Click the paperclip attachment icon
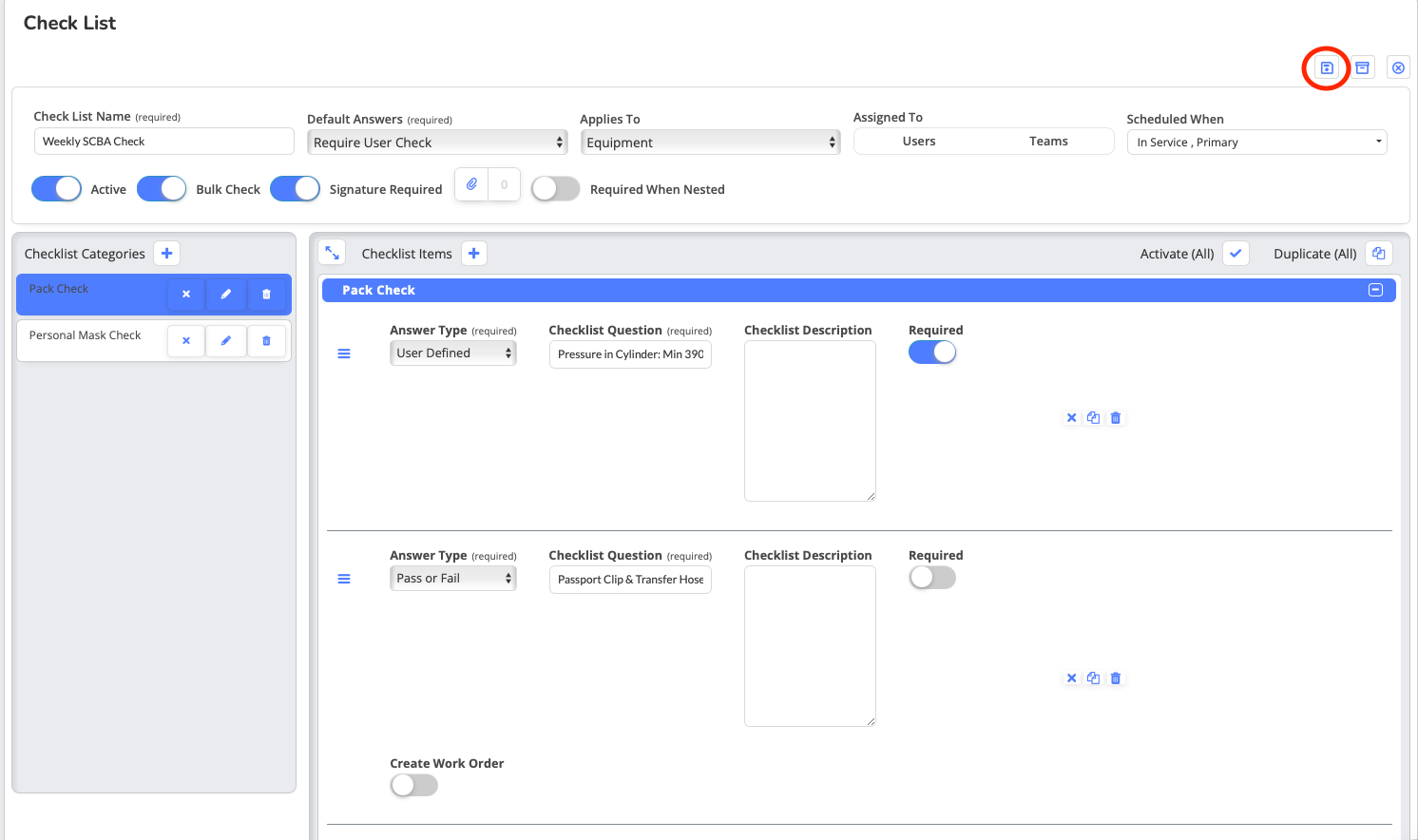The width and height of the screenshot is (1418, 840). [471, 184]
